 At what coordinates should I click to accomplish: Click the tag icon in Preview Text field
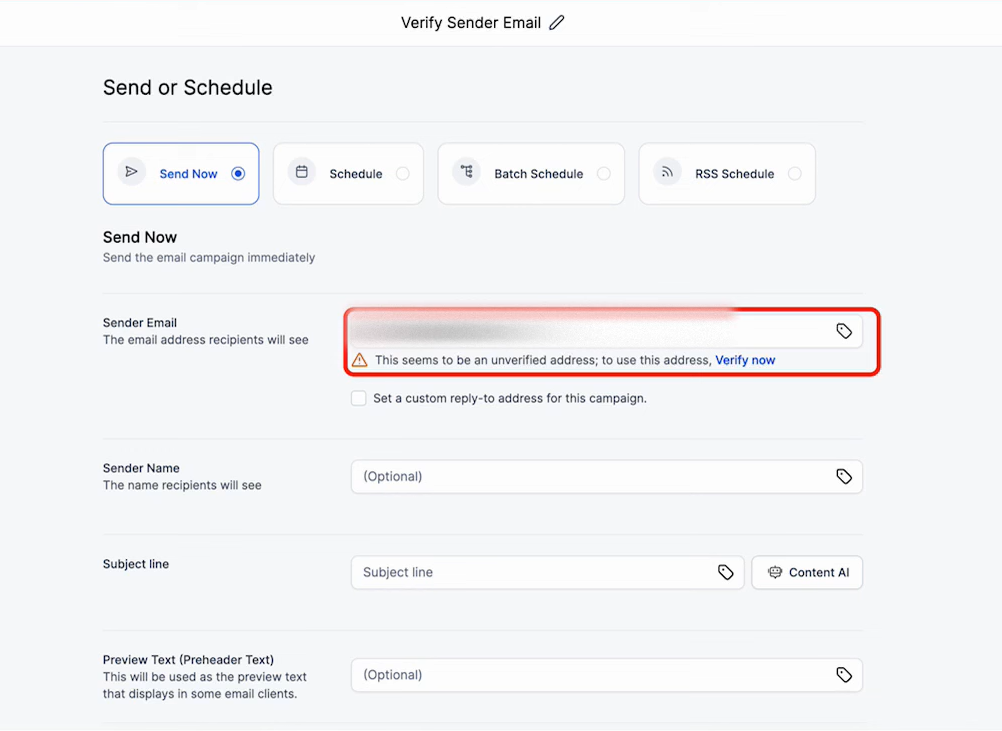point(844,675)
